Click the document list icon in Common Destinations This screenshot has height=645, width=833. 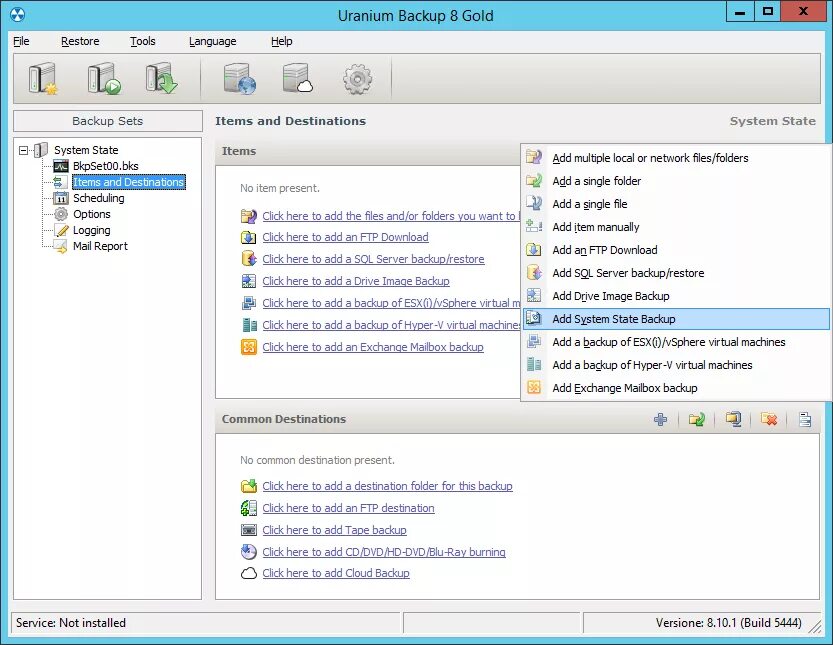(805, 419)
